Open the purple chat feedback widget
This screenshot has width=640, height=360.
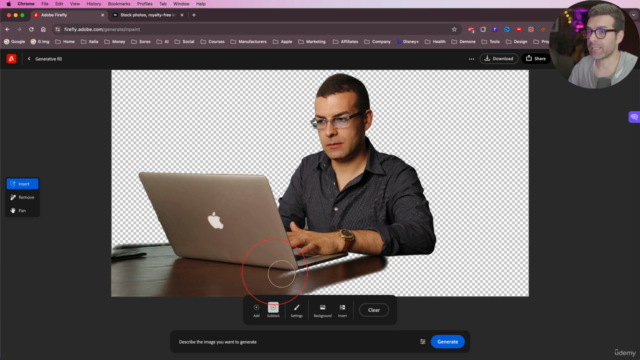(x=634, y=117)
